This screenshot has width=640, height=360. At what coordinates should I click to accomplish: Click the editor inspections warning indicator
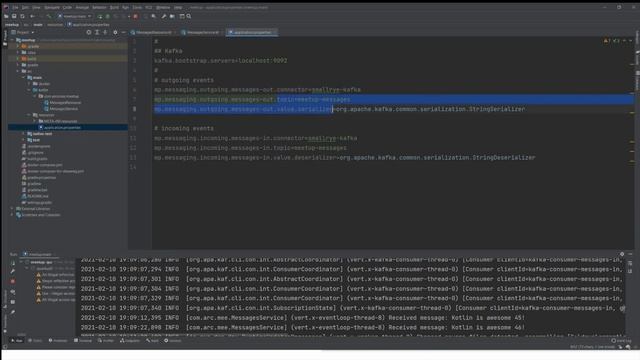[607, 40]
